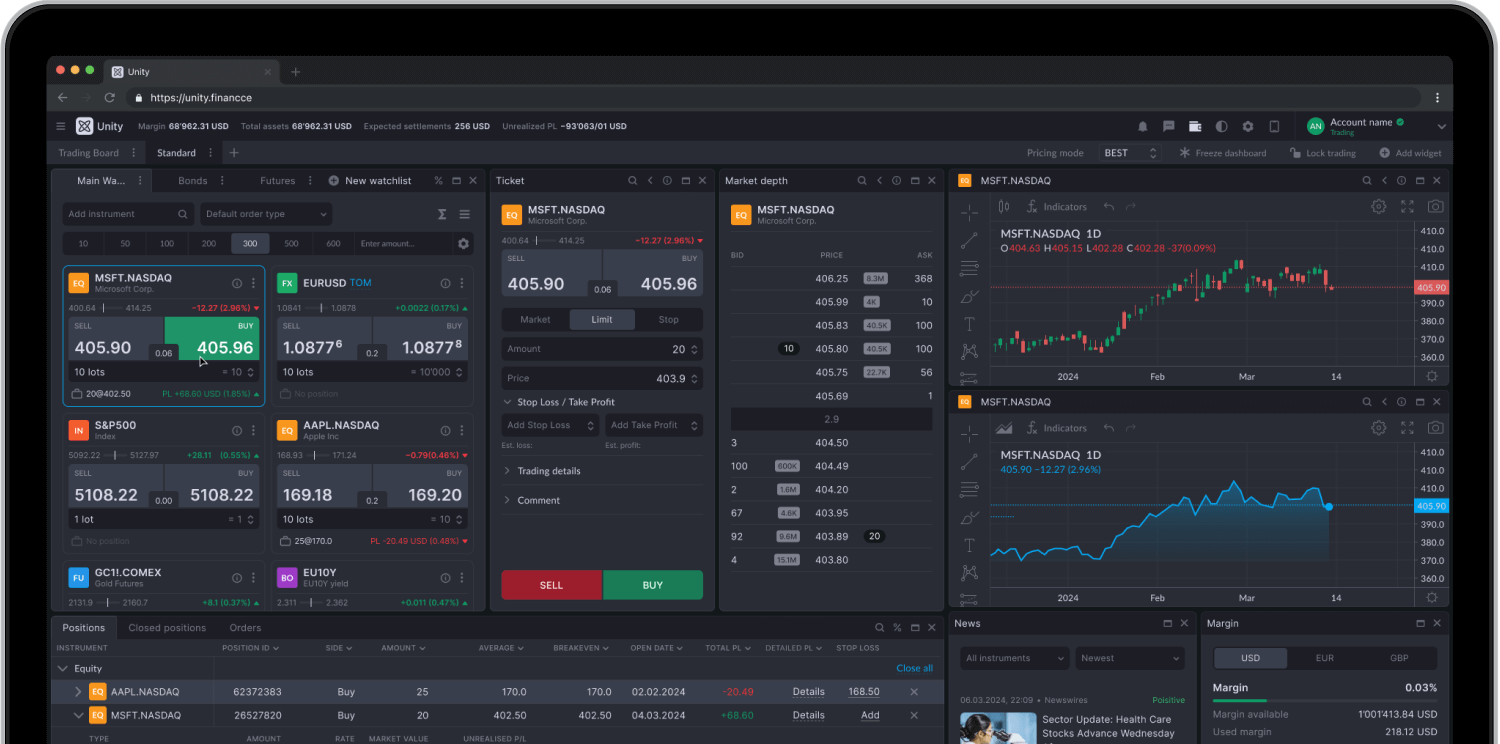
Task: Open the chat messages icon in the header
Action: point(1169,127)
